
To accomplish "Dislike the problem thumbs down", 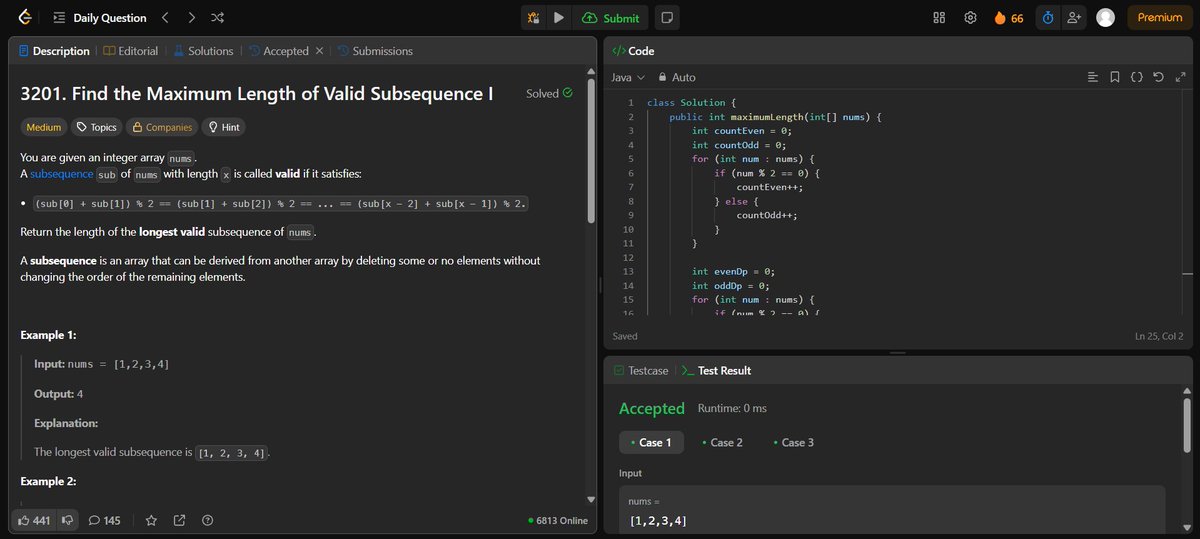I will [x=68, y=520].
